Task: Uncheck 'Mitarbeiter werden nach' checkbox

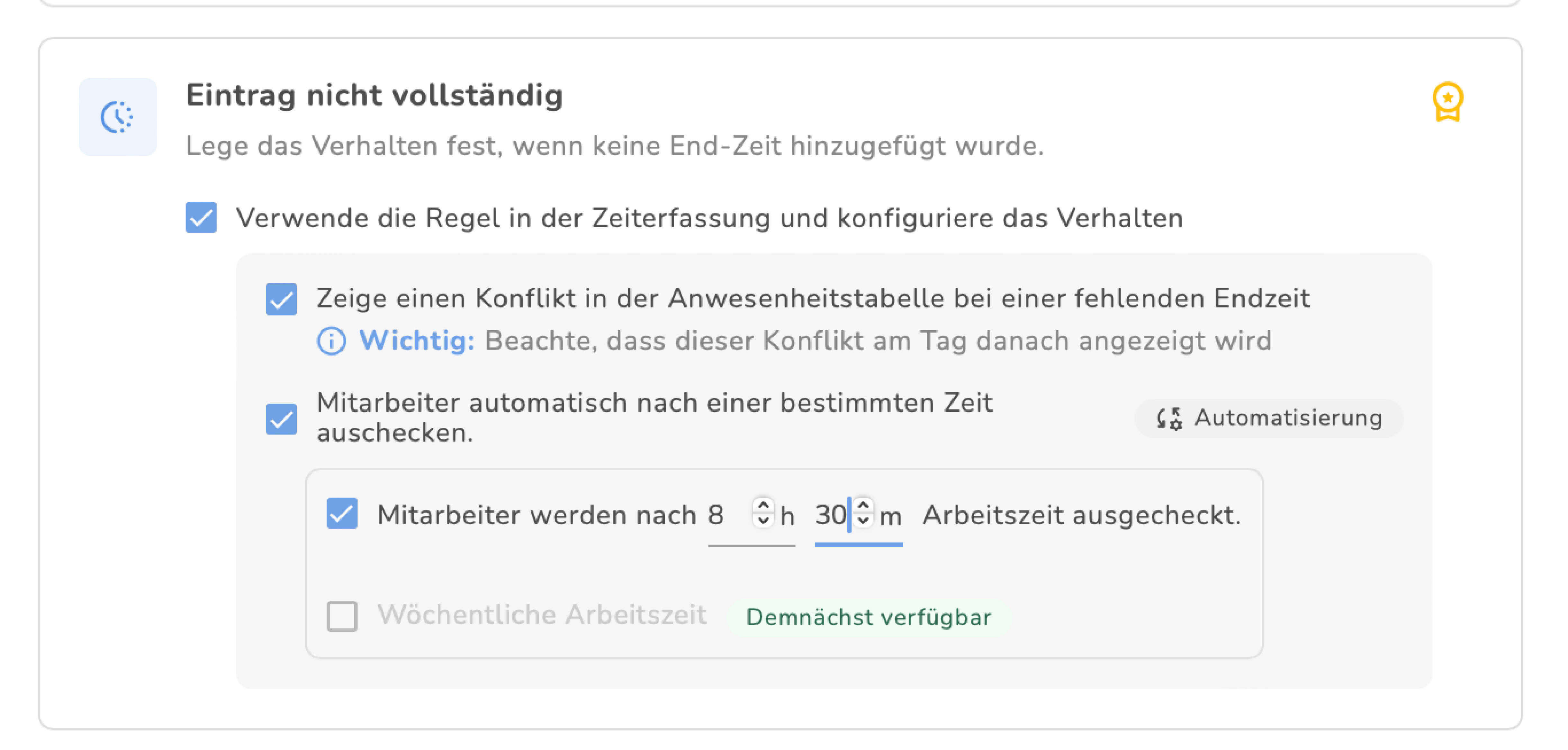Action: [341, 514]
